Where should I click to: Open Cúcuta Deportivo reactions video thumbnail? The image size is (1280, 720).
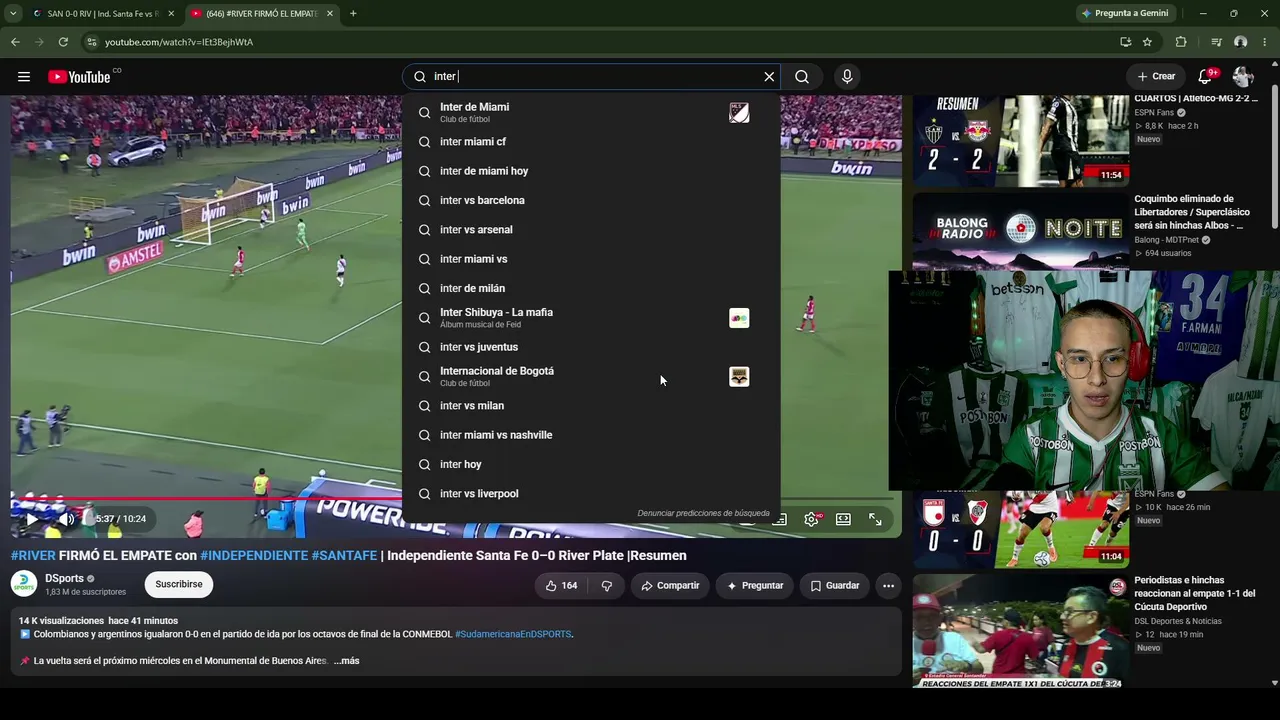1021,631
